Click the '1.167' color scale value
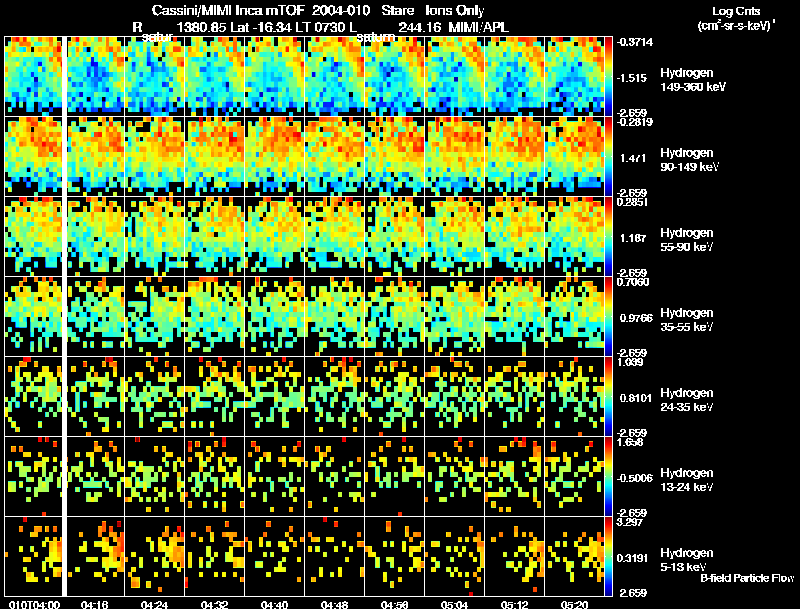The image size is (800, 609). click(x=633, y=238)
